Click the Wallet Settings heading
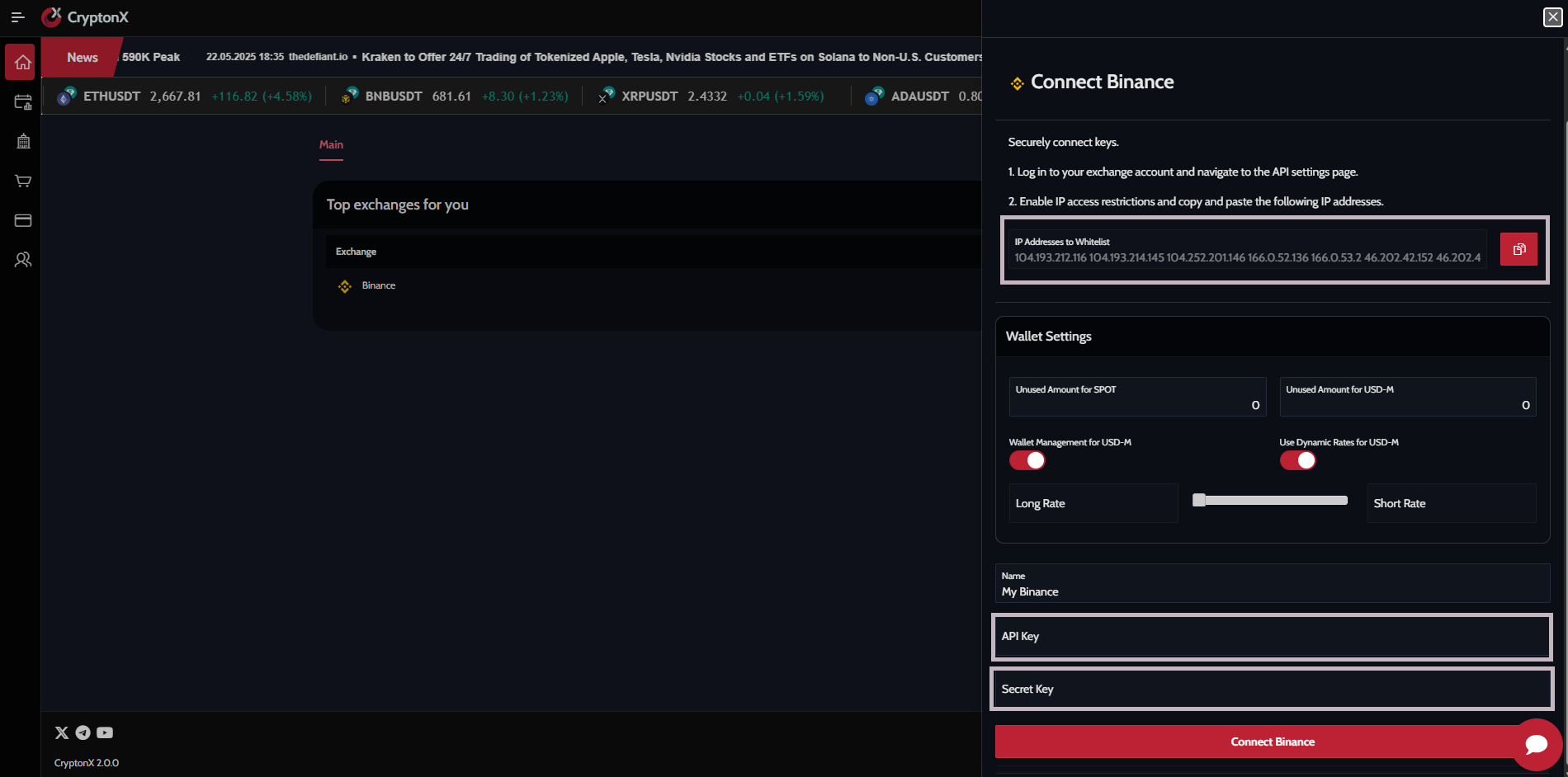Screen dimensions: 1568x777 pyautogui.click(x=1048, y=337)
